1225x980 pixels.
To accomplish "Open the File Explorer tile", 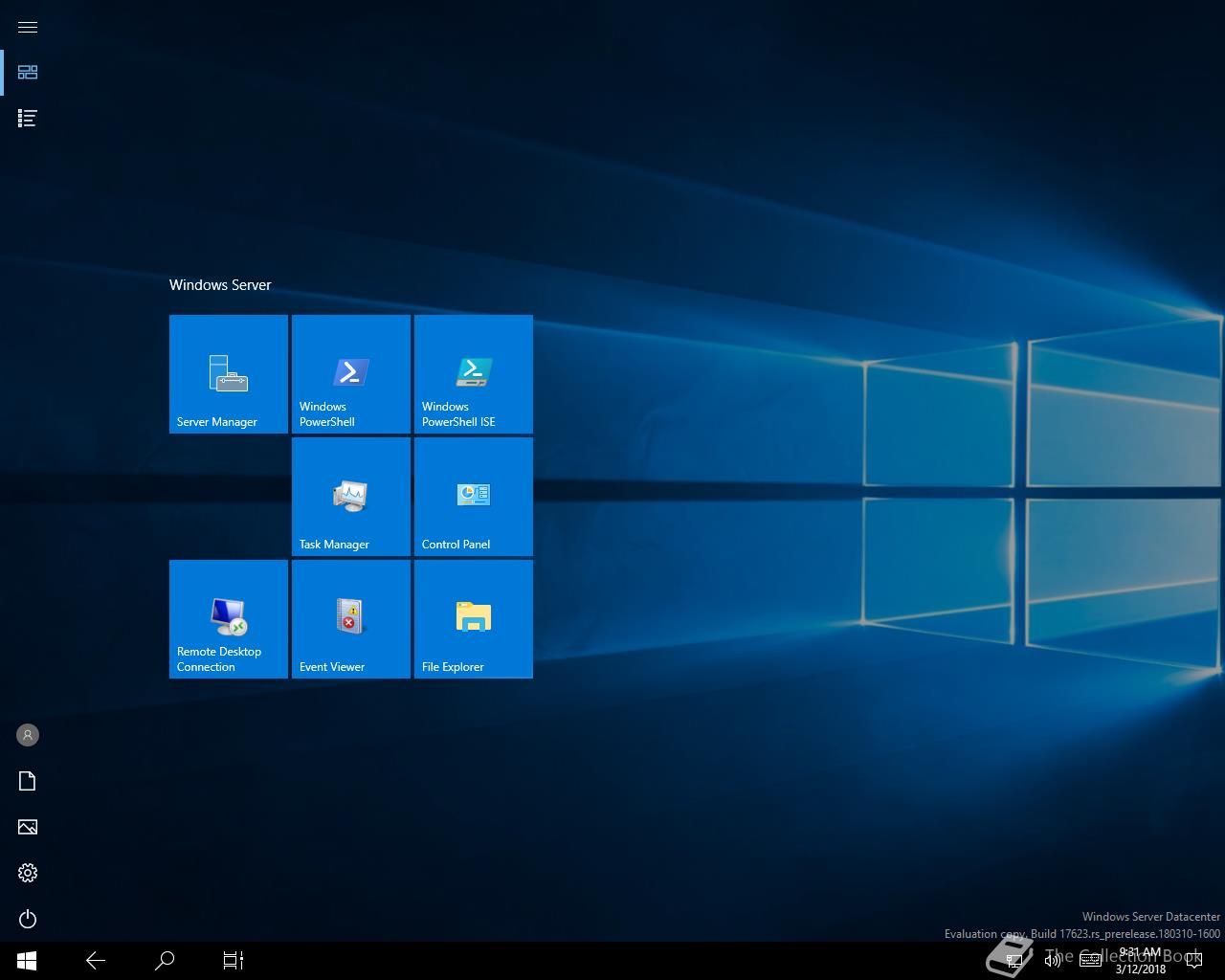I will click(x=473, y=618).
